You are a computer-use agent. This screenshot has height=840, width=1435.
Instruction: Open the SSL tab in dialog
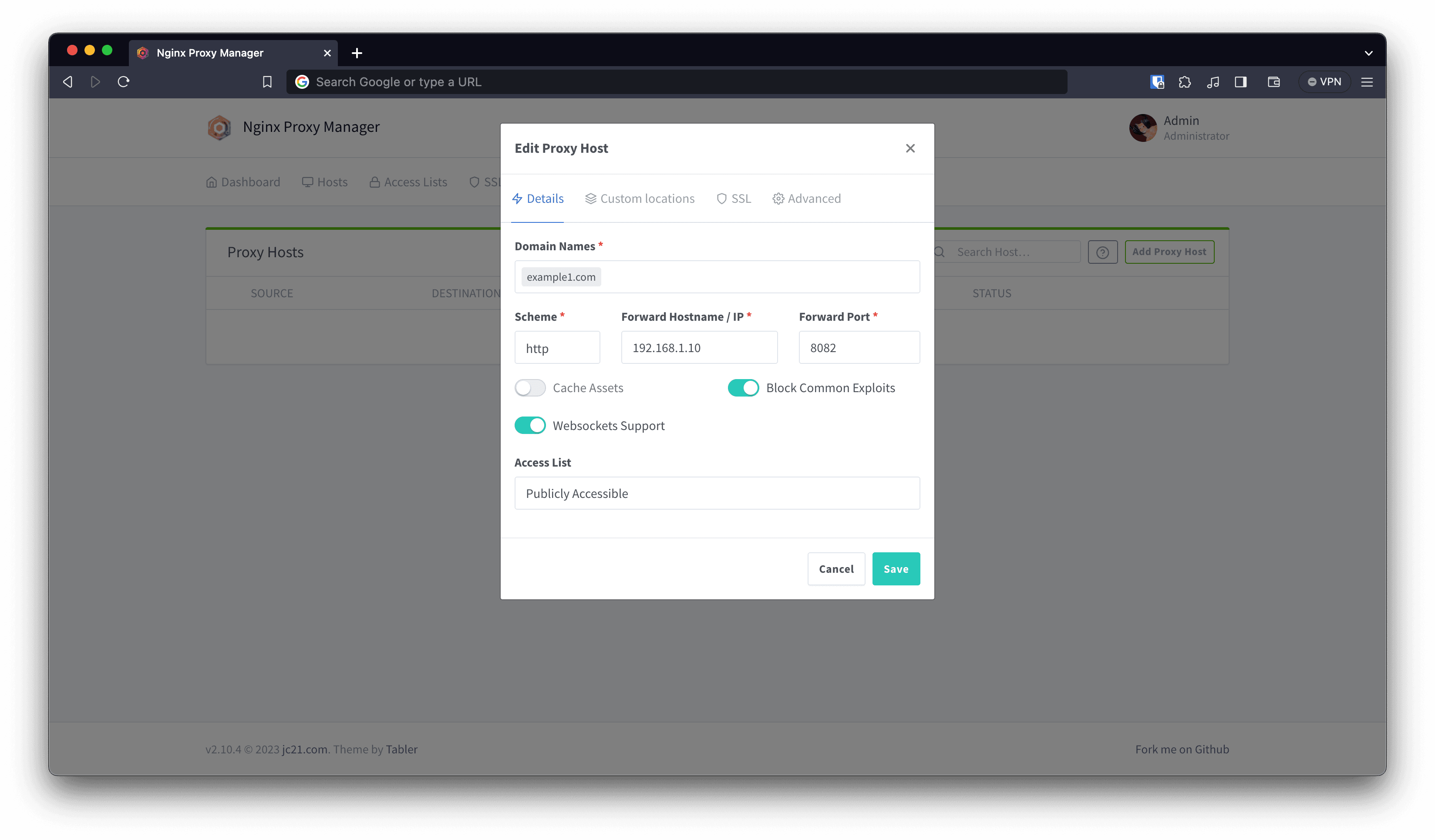(x=734, y=198)
